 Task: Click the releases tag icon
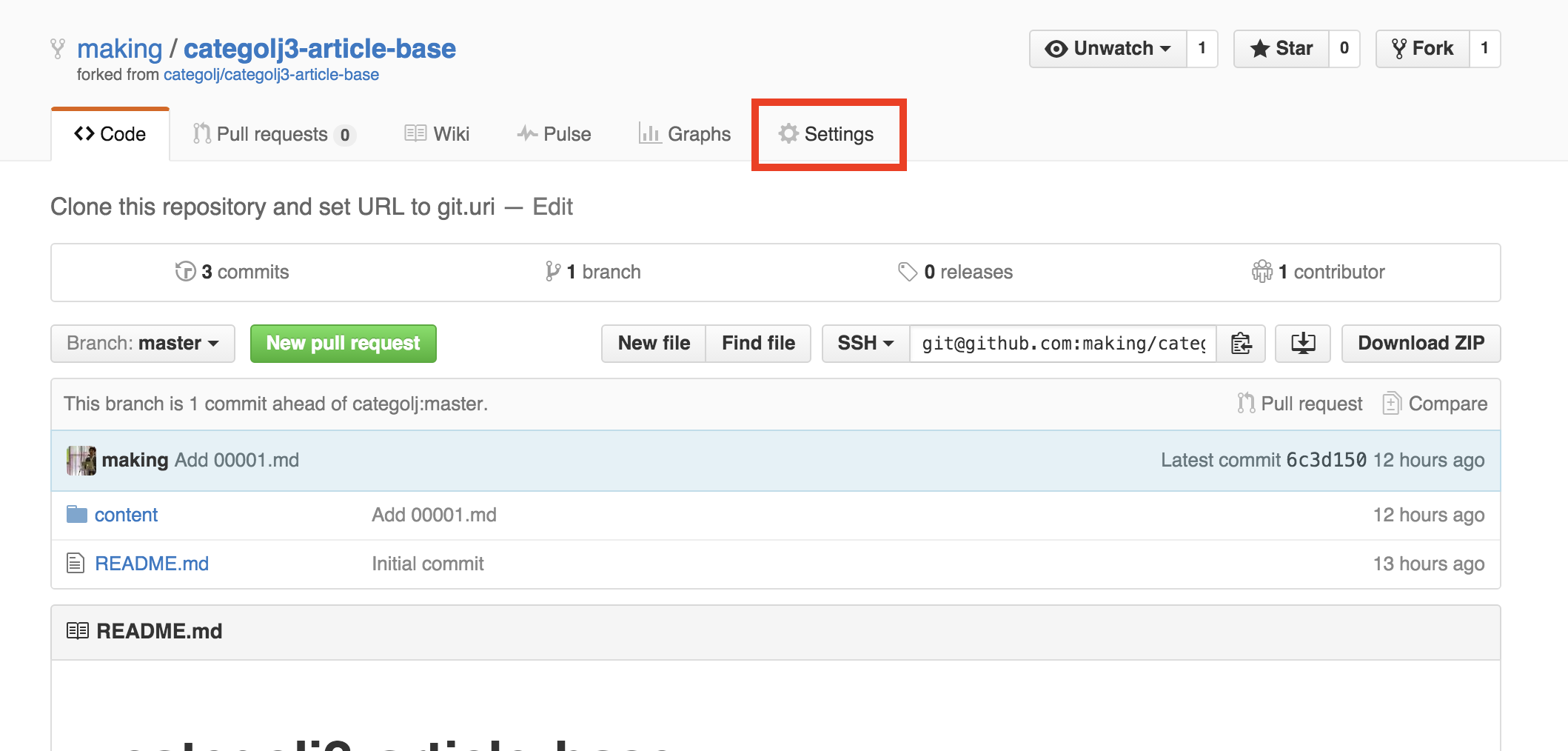pos(908,272)
